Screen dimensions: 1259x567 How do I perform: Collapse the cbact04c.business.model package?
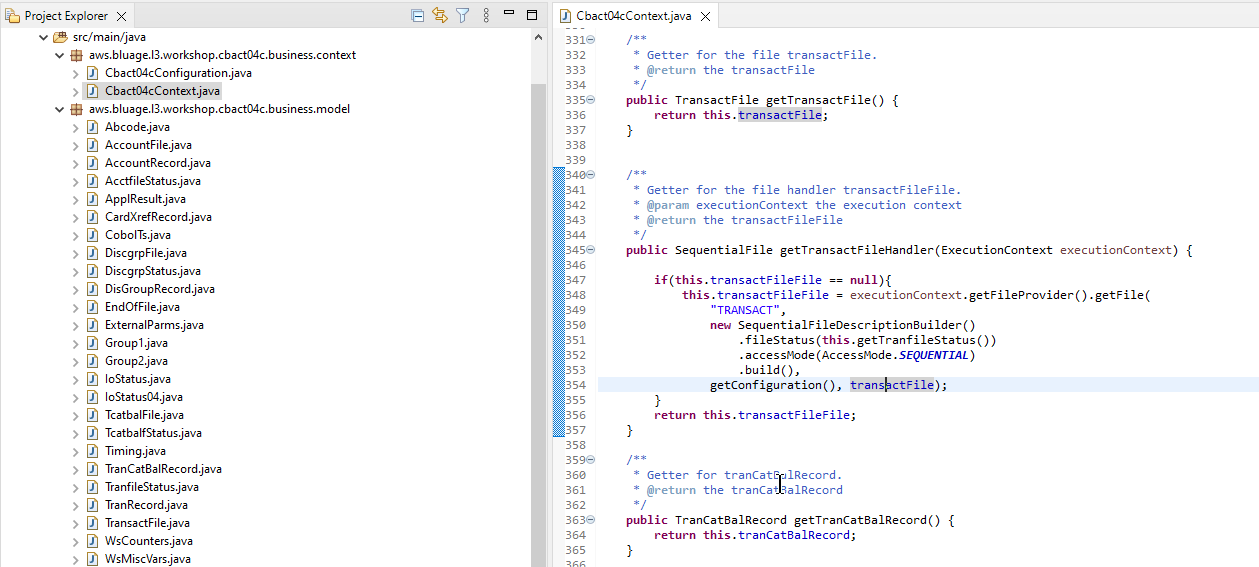60,109
